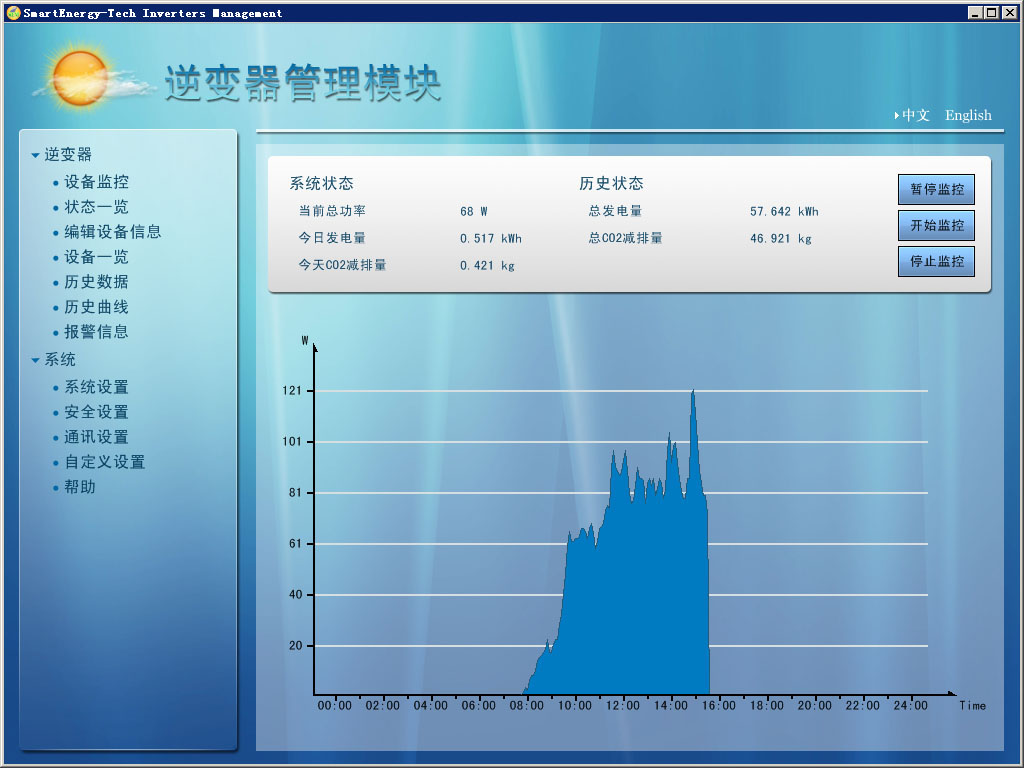Switch language to English
This screenshot has height=768, width=1024.
tap(968, 115)
